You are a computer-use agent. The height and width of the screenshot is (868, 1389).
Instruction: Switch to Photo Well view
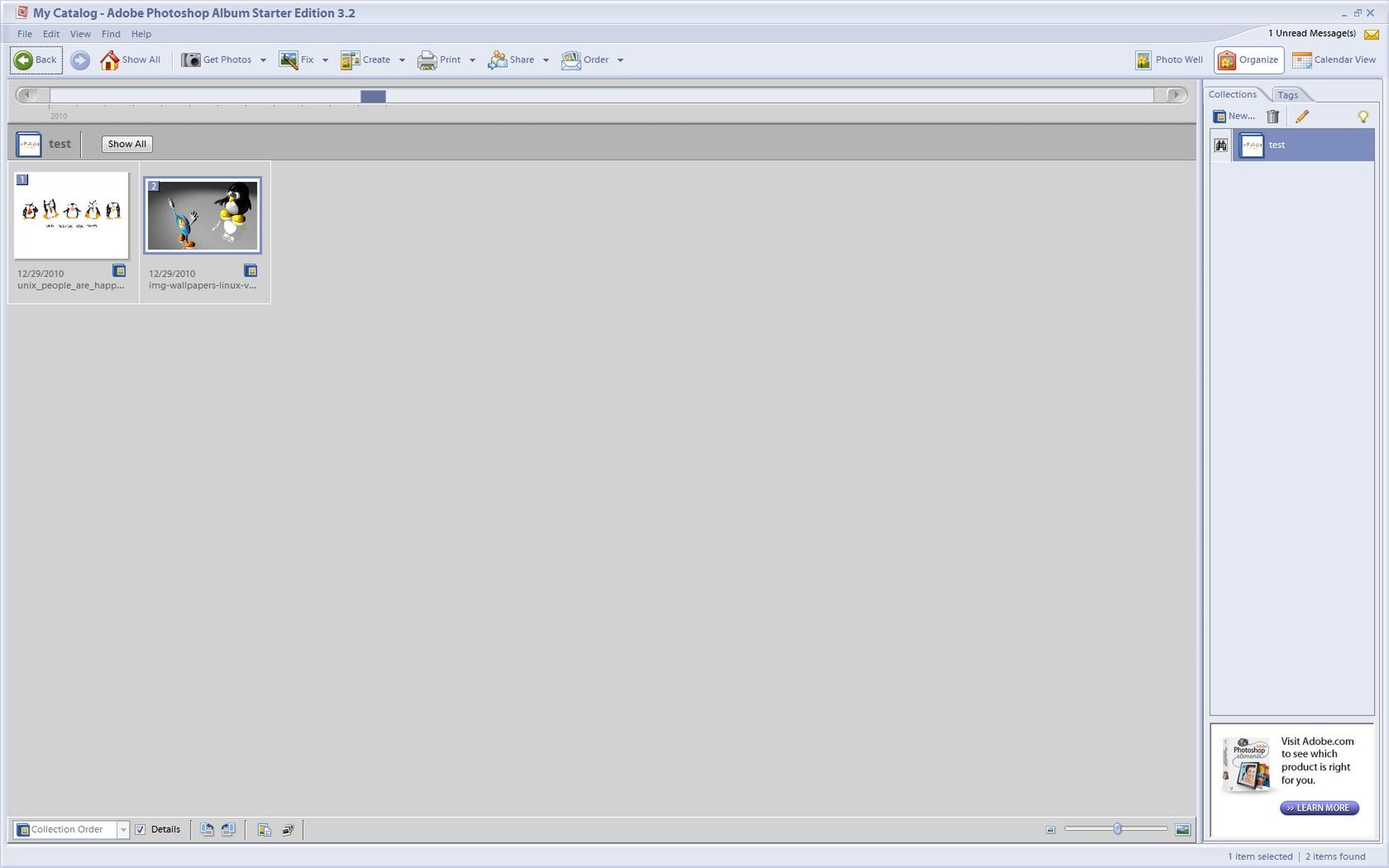[1169, 60]
